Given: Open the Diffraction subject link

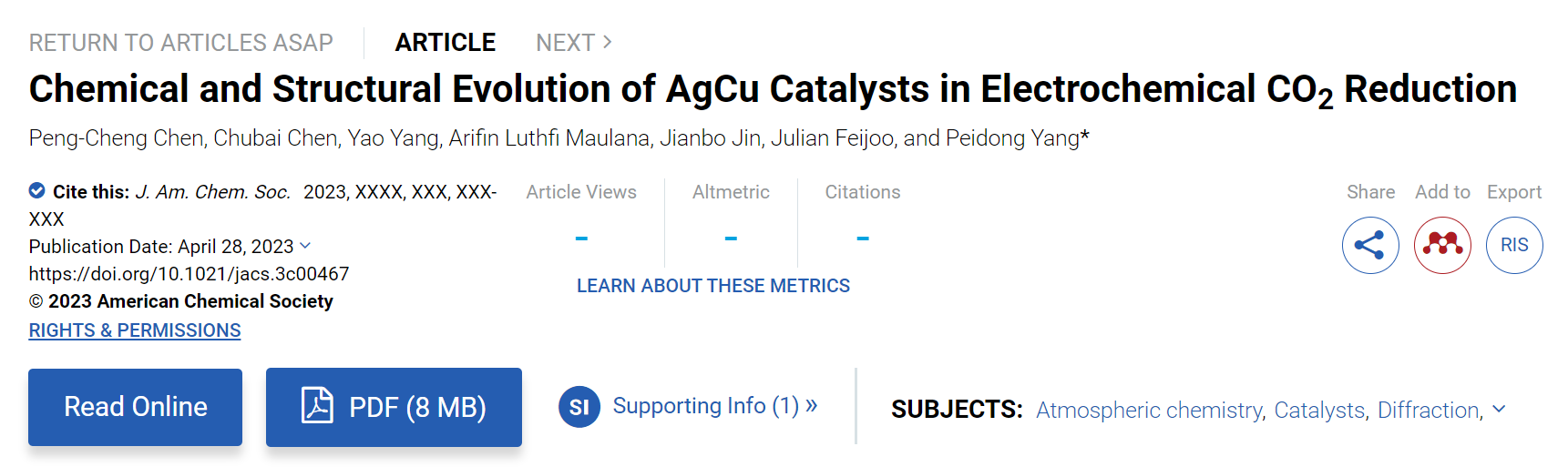Looking at the screenshot, I should (x=1428, y=411).
